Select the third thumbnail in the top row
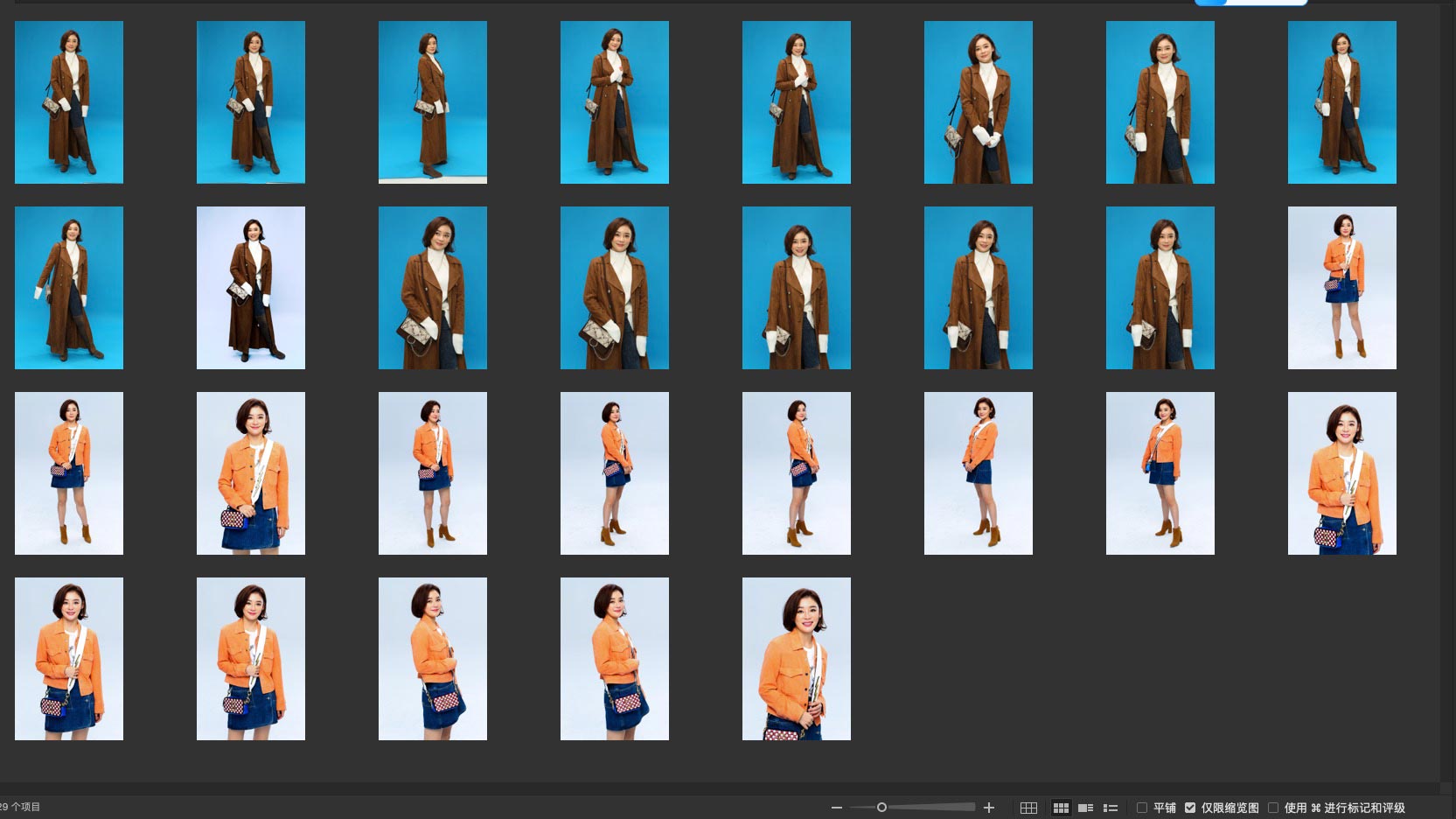Image resolution: width=1456 pixels, height=819 pixels. click(x=433, y=102)
